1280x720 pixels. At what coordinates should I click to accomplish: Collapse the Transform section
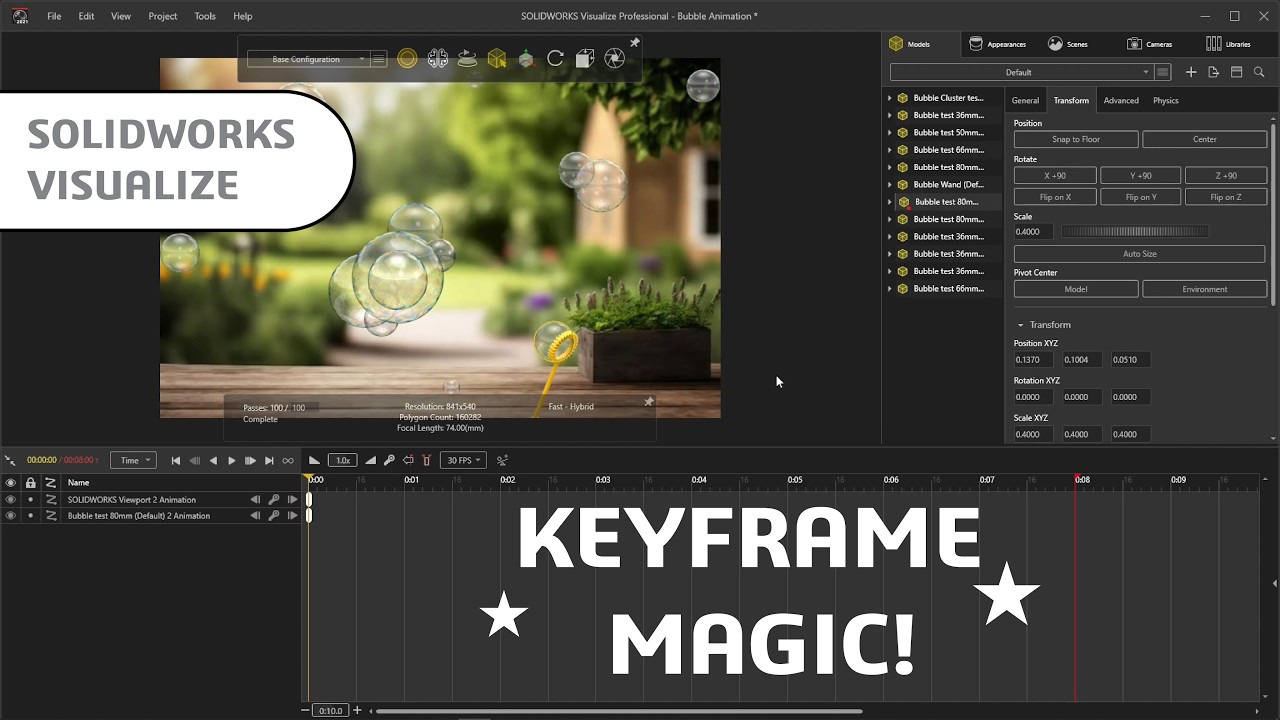click(1020, 325)
